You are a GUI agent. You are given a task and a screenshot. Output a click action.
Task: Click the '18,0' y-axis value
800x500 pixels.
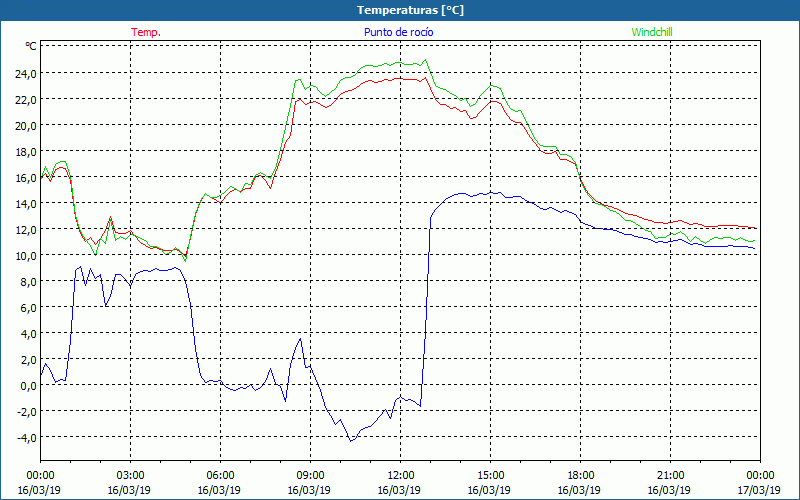point(26,152)
